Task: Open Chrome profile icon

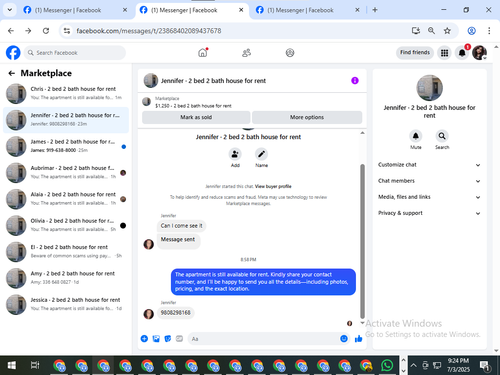Action: [x=471, y=31]
